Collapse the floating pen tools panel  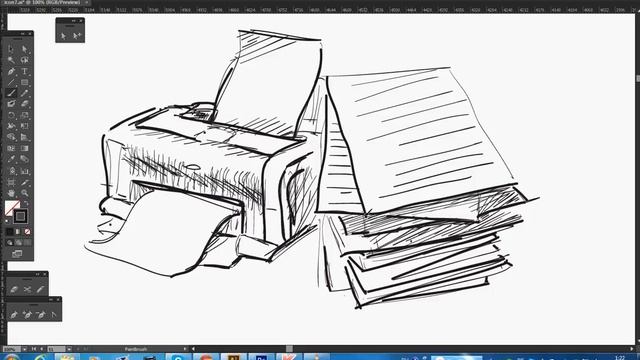coord(51,299)
